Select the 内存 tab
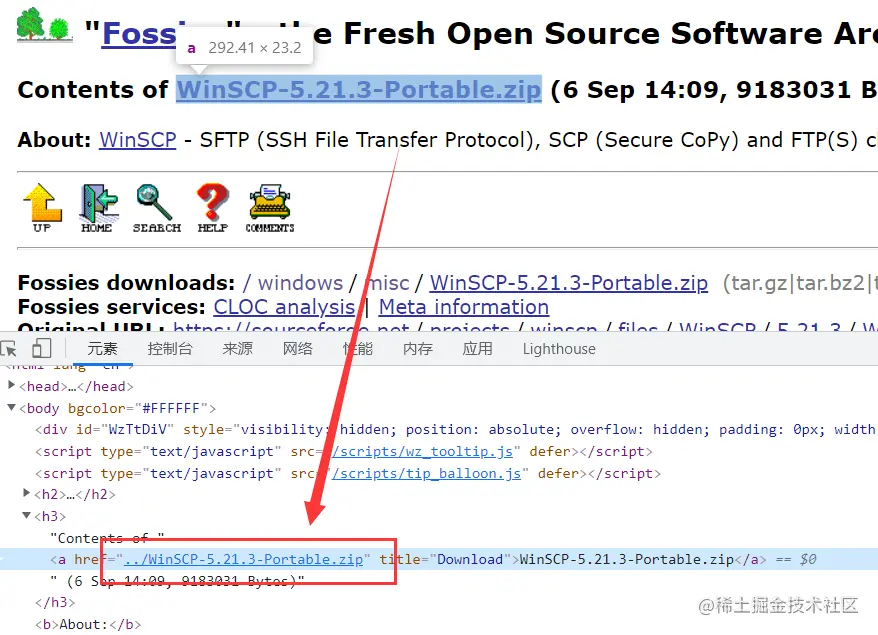This screenshot has height=635, width=878. click(418, 349)
